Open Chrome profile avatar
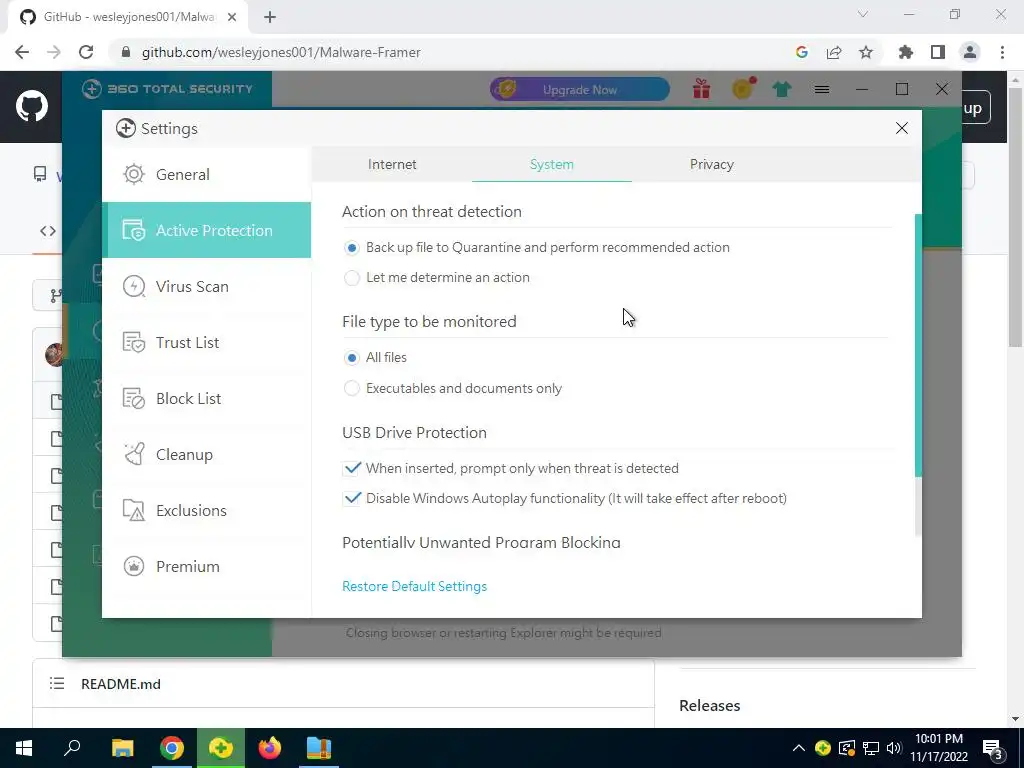 tap(970, 52)
